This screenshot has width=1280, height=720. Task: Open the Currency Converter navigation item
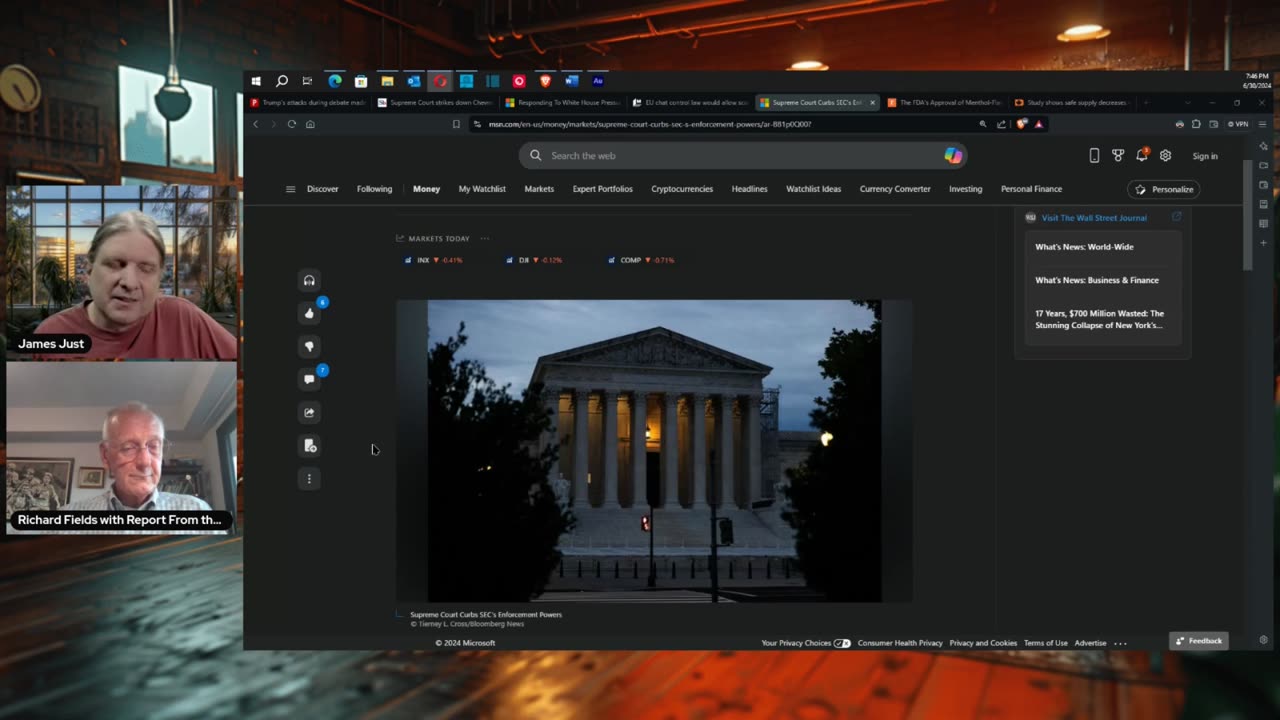[895, 189]
